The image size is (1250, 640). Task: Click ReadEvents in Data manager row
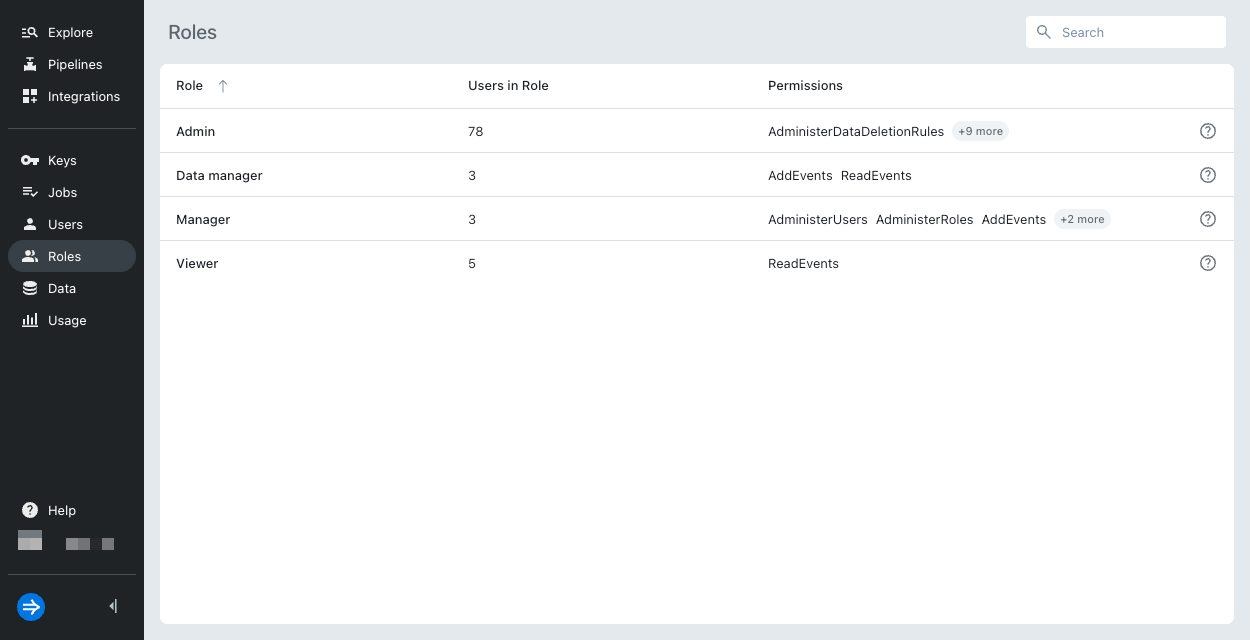[876, 175]
